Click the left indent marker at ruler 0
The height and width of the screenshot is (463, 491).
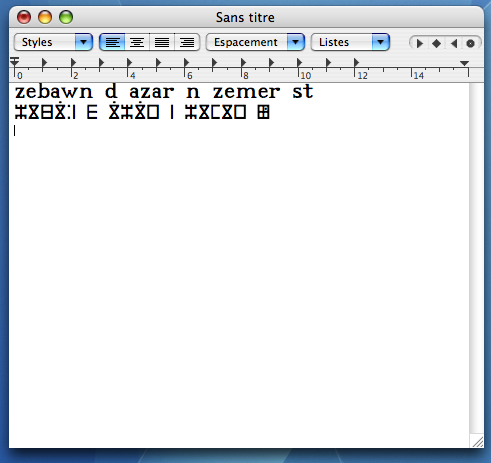tap(14, 62)
